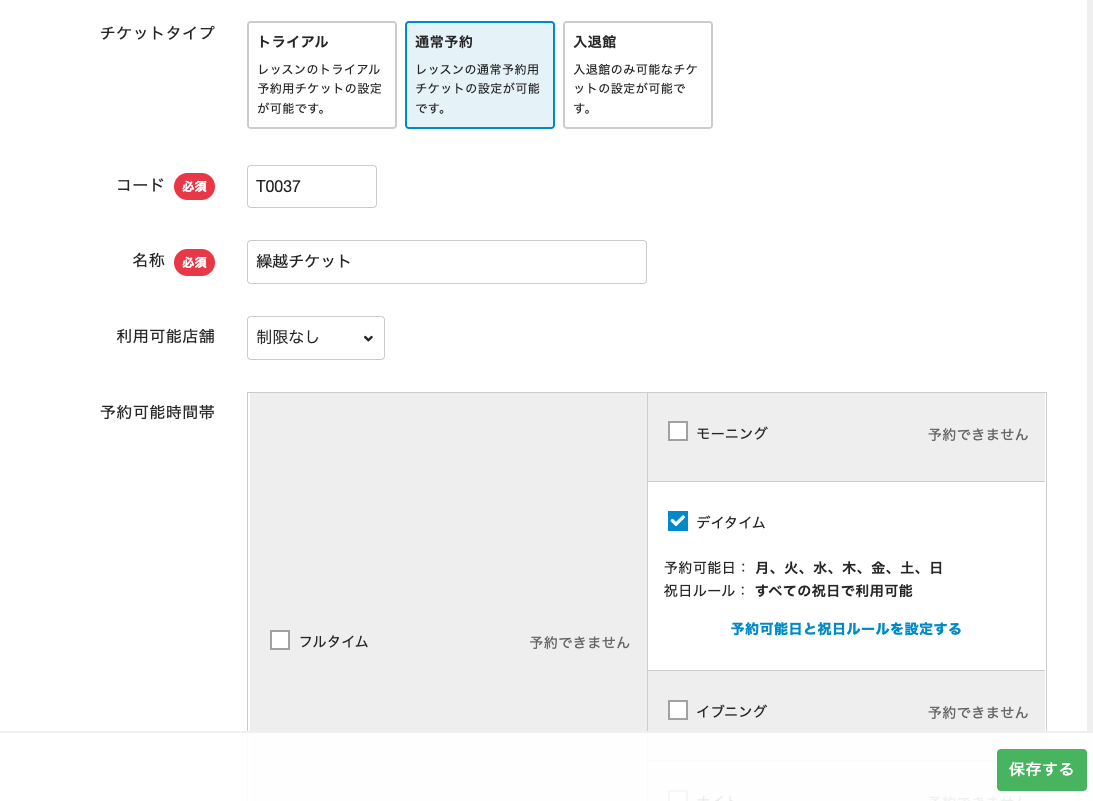
Task: Click the page's vertical scrollbar on right
Action: (x=1089, y=300)
